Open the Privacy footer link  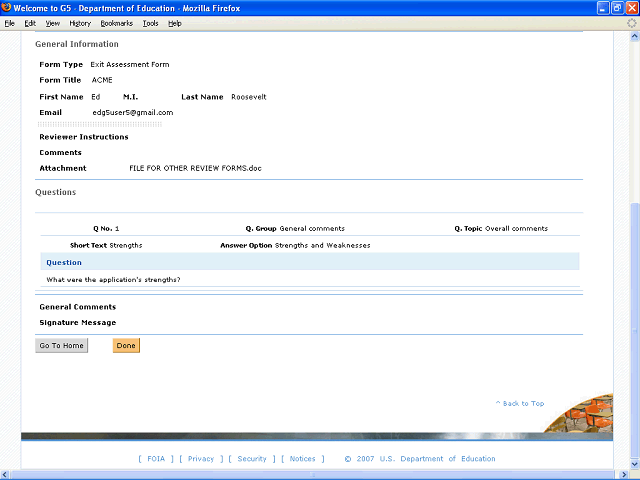[x=201, y=459]
